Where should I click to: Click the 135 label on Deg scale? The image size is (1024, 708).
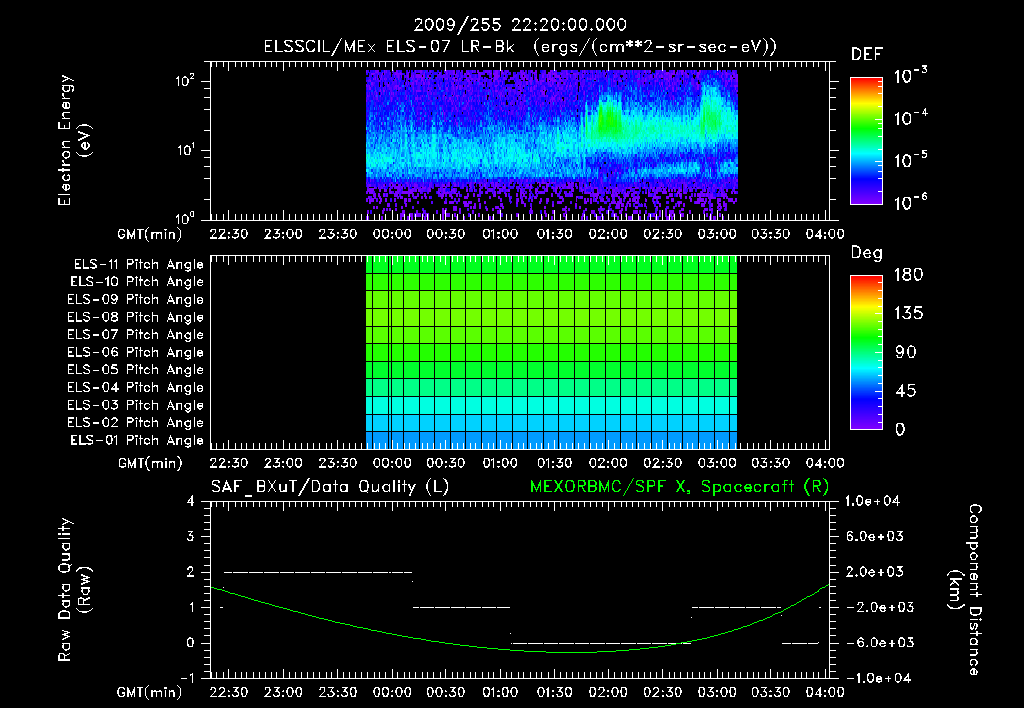coord(908,314)
